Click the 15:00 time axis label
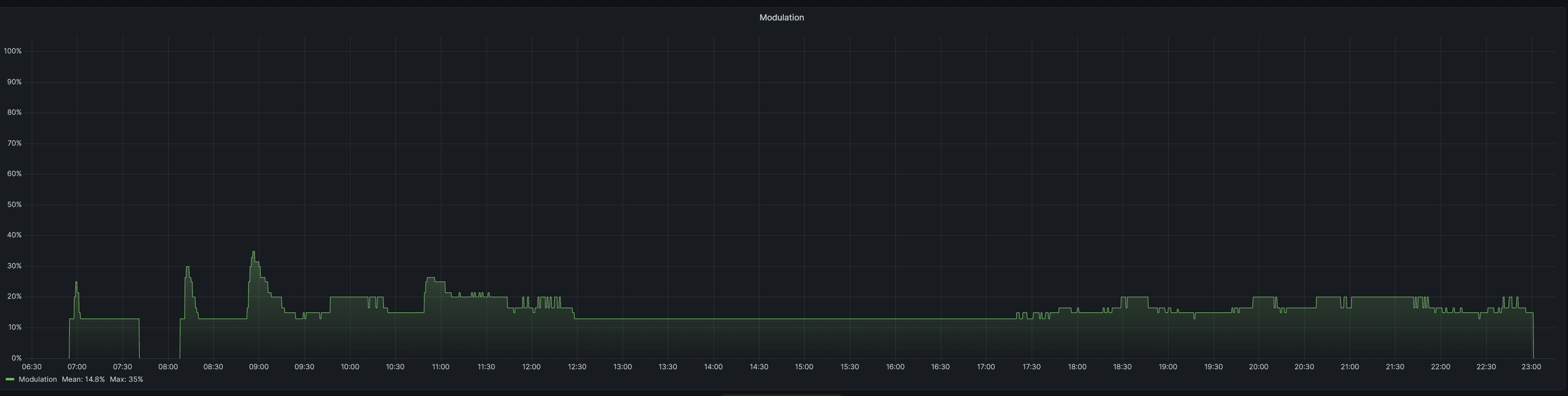1568x396 pixels. tap(804, 367)
